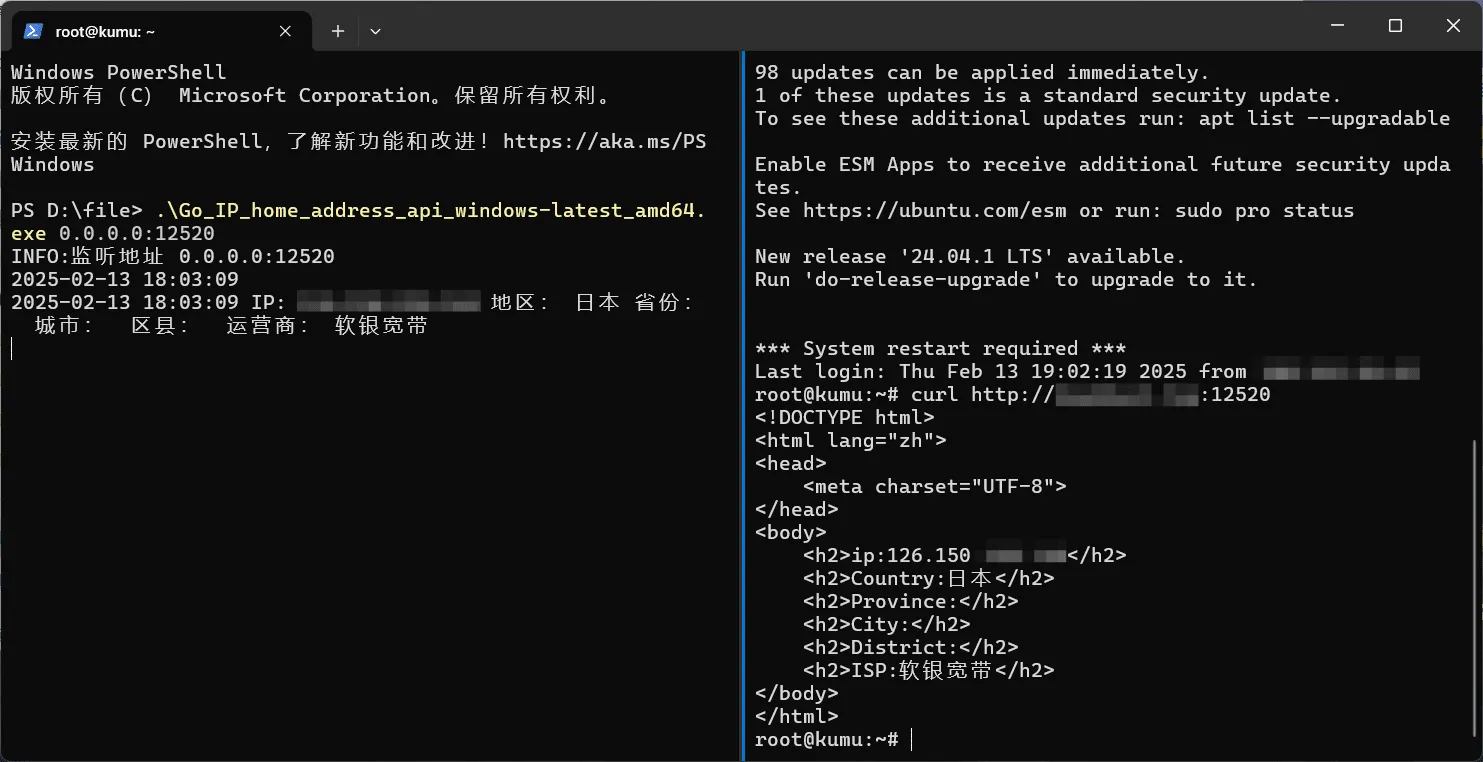
Task: Open the new tab dropdown chevron
Action: tap(375, 31)
